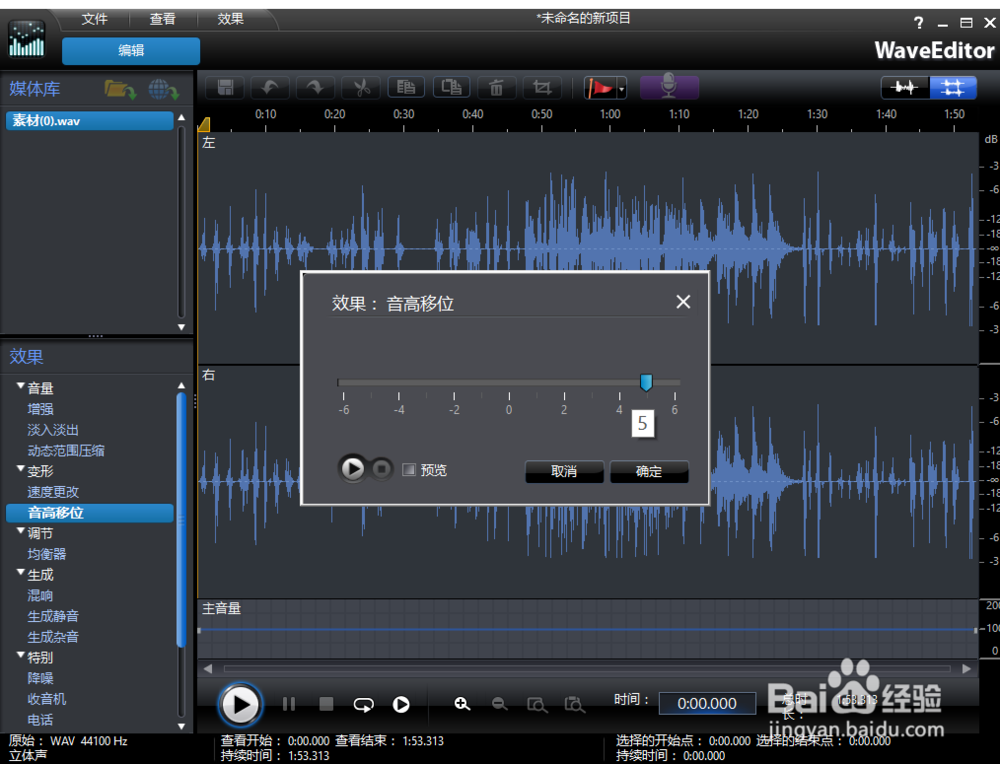This screenshot has height=764, width=1000.
Task: Click the help question mark icon
Action: (x=918, y=23)
